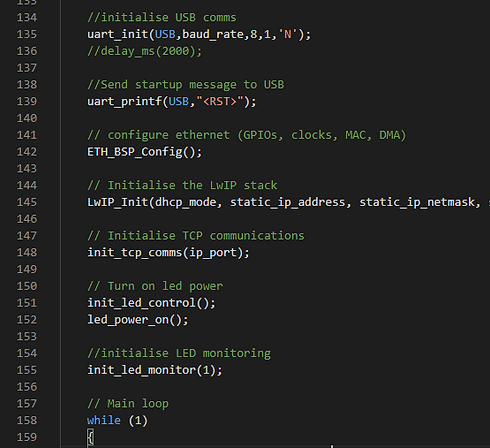Click the led_power_on() call
490x448 pixels.
pyautogui.click(x=138, y=320)
